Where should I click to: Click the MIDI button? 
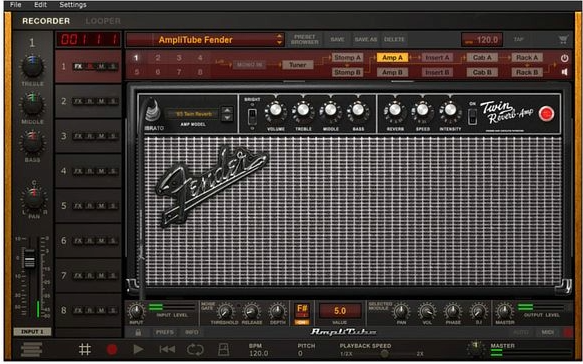(548, 332)
